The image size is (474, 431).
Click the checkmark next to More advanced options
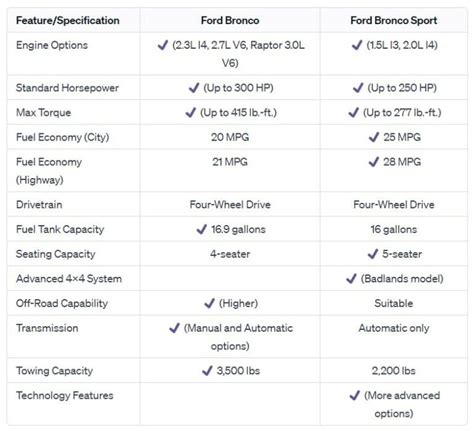pos(354,395)
